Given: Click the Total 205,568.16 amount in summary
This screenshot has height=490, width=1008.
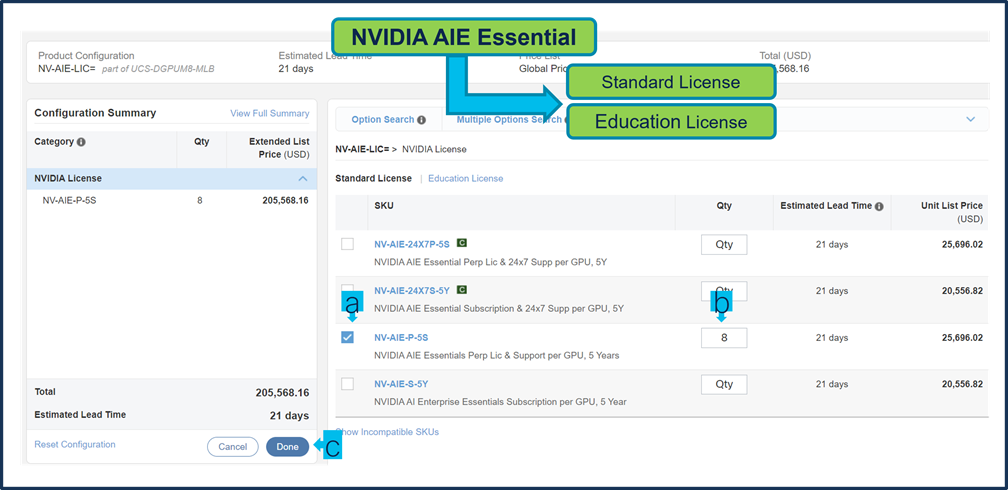Looking at the screenshot, I should (282, 392).
